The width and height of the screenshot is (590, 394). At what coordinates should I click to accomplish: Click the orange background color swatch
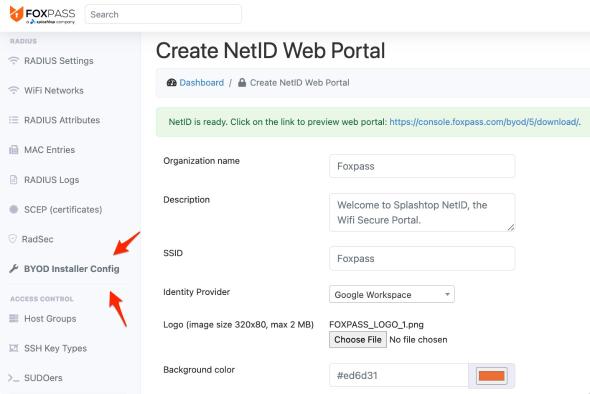(491, 376)
